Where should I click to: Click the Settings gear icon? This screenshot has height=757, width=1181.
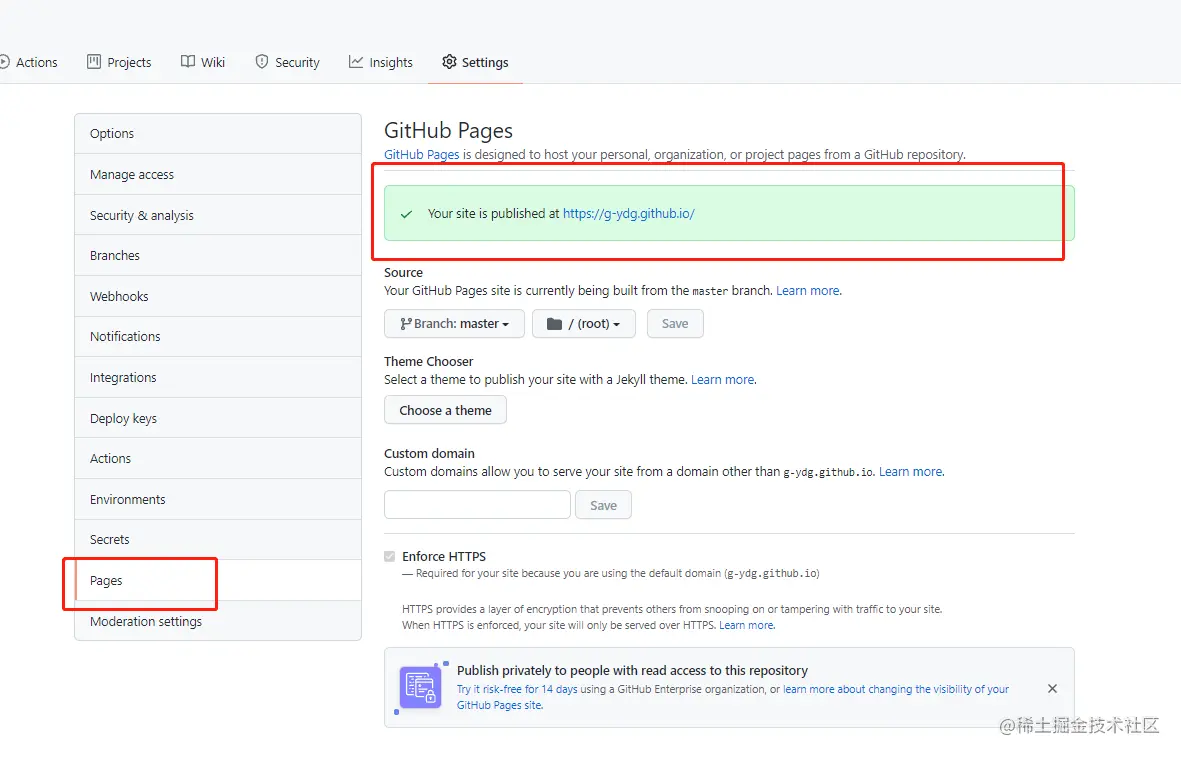(x=449, y=62)
